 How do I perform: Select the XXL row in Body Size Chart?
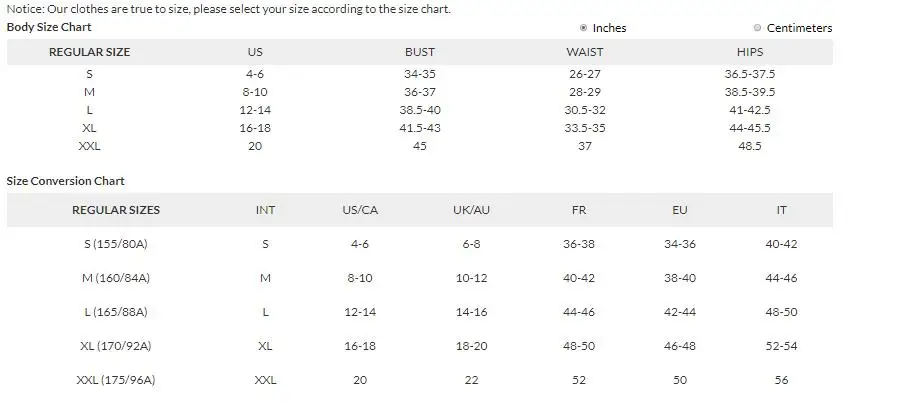tap(89, 146)
